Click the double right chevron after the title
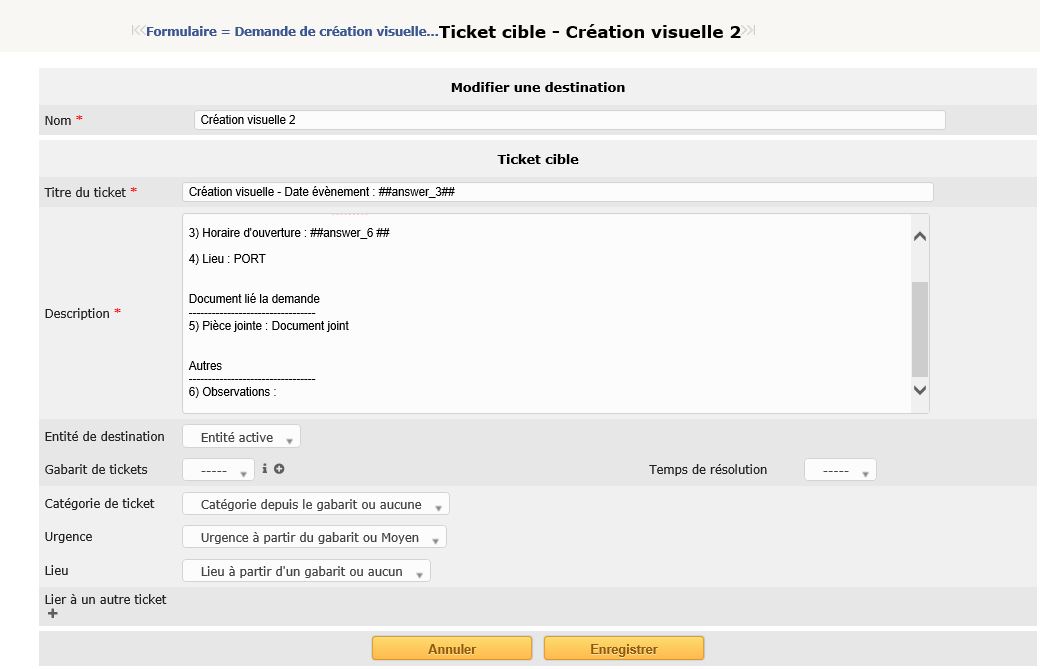This screenshot has width=1040, height=669. click(x=746, y=31)
